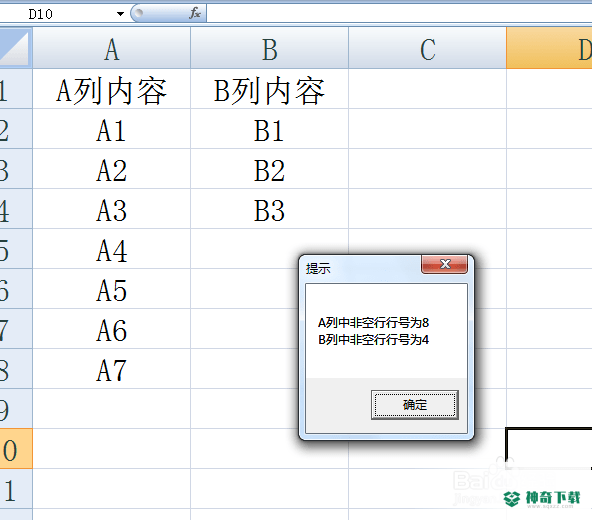Click the fx insert function icon

tap(195, 14)
